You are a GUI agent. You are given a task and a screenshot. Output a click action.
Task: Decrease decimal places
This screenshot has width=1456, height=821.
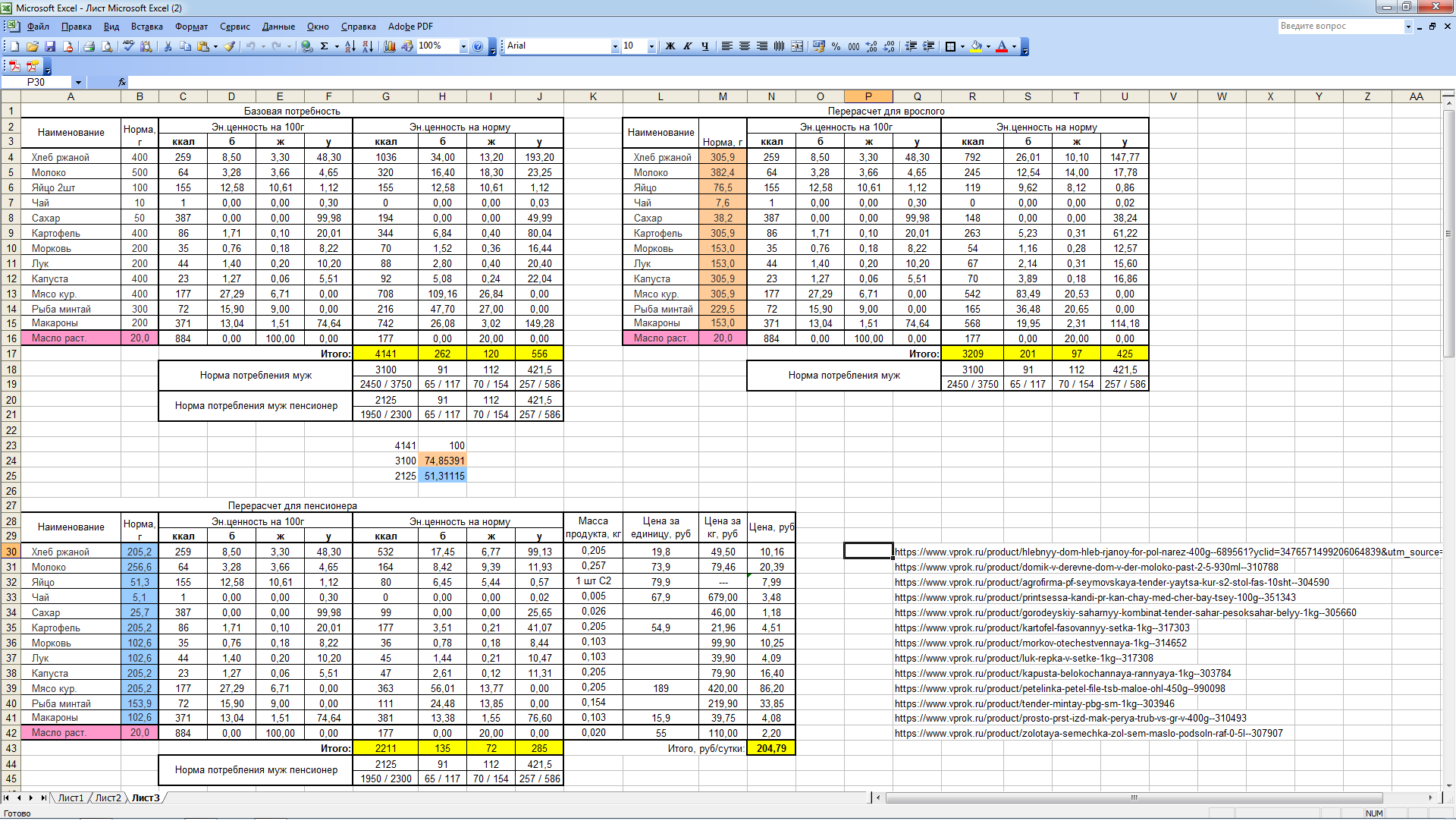coord(890,46)
